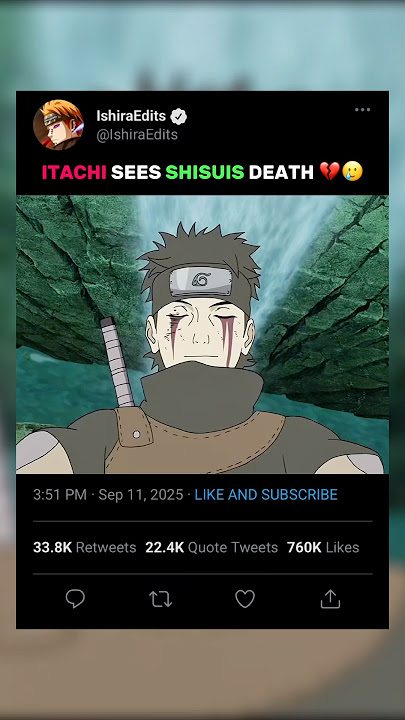Click the @IshiraEdits handle
The height and width of the screenshot is (720, 405).
[136, 135]
